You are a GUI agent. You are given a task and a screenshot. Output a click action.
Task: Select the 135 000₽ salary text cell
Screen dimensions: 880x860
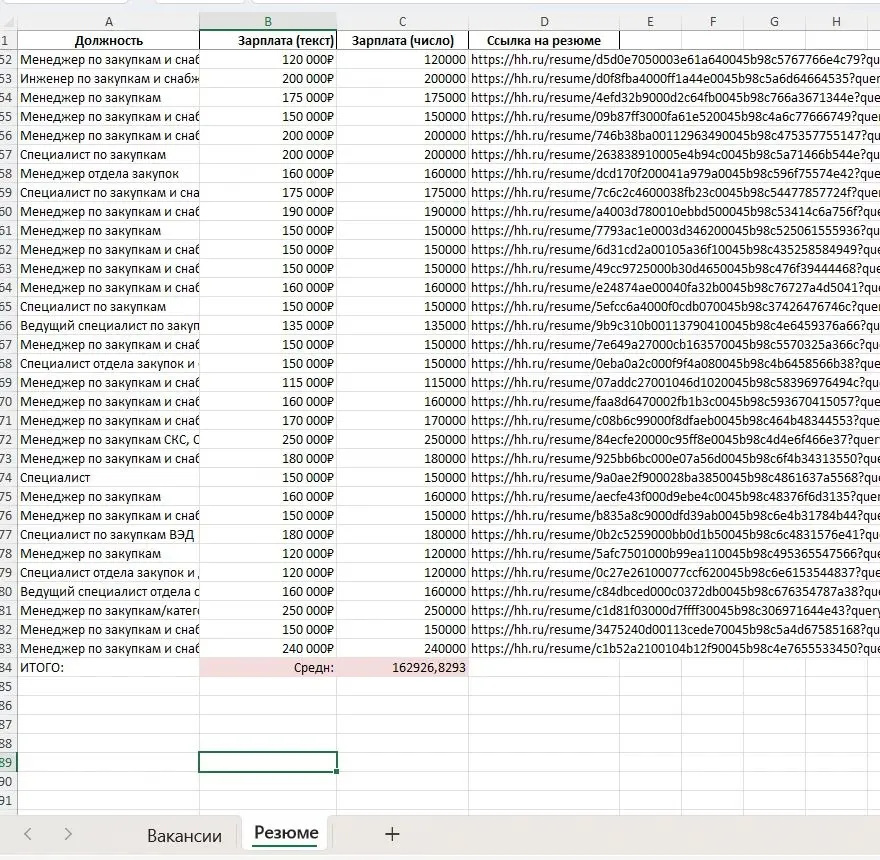tap(268, 326)
